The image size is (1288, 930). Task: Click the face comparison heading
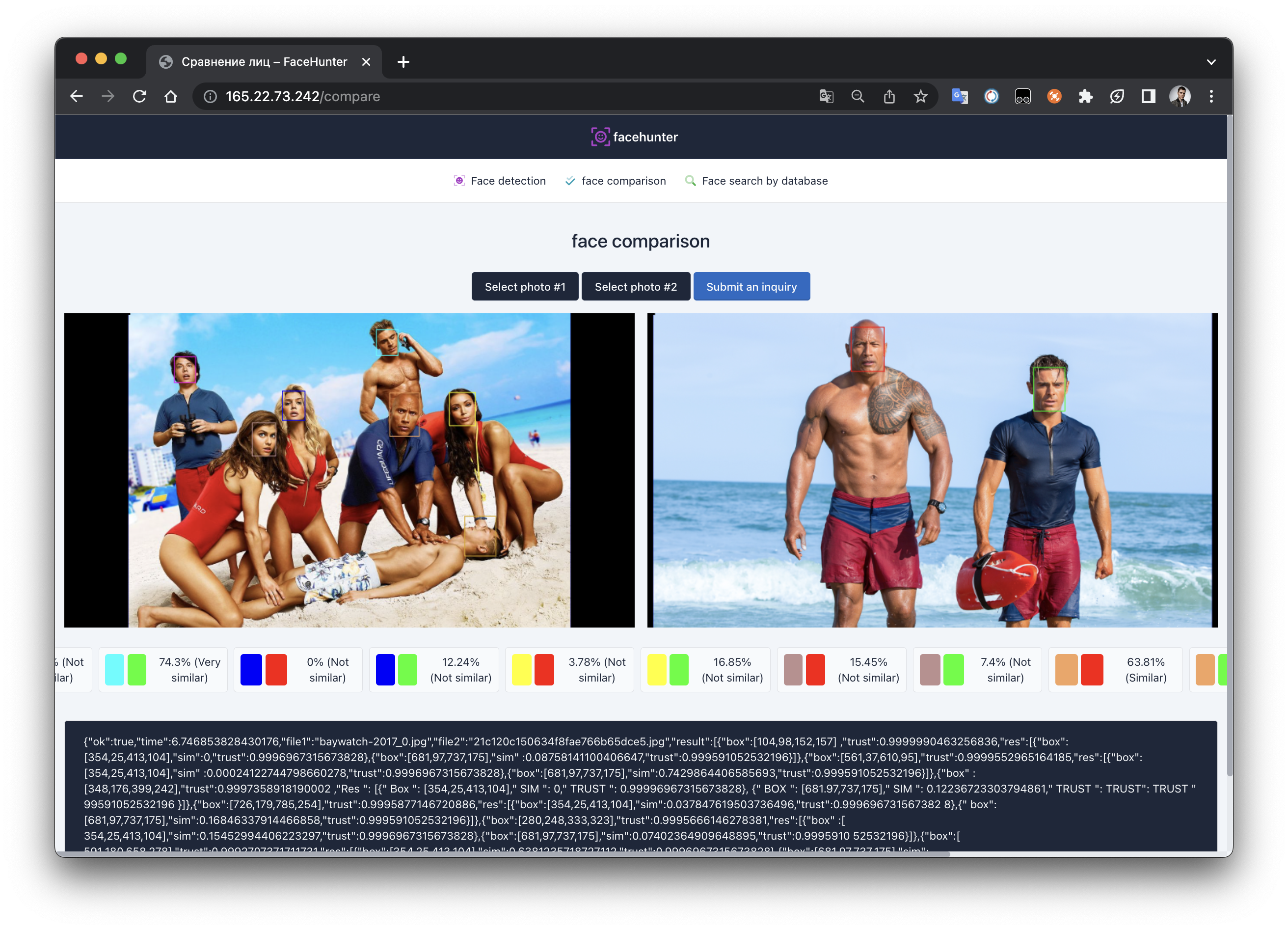point(641,242)
